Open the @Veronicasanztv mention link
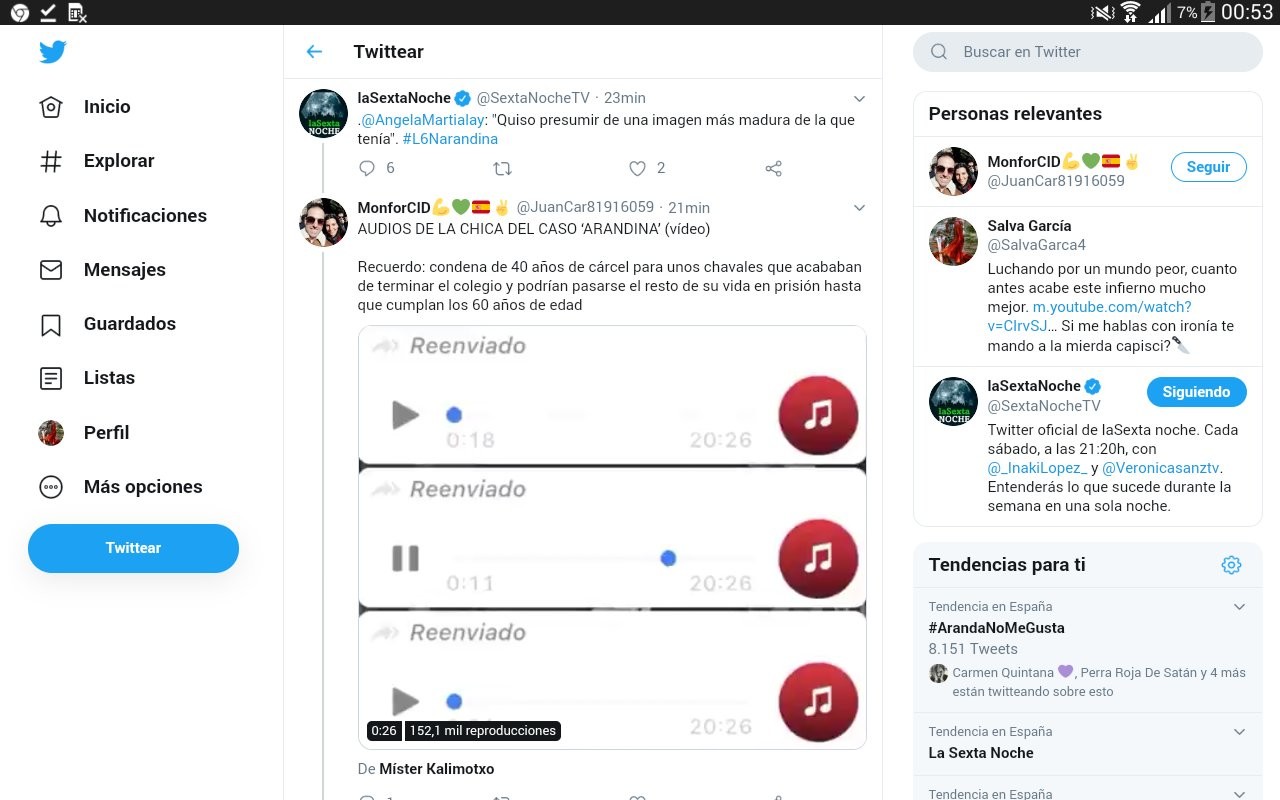The image size is (1280, 800). (1162, 468)
